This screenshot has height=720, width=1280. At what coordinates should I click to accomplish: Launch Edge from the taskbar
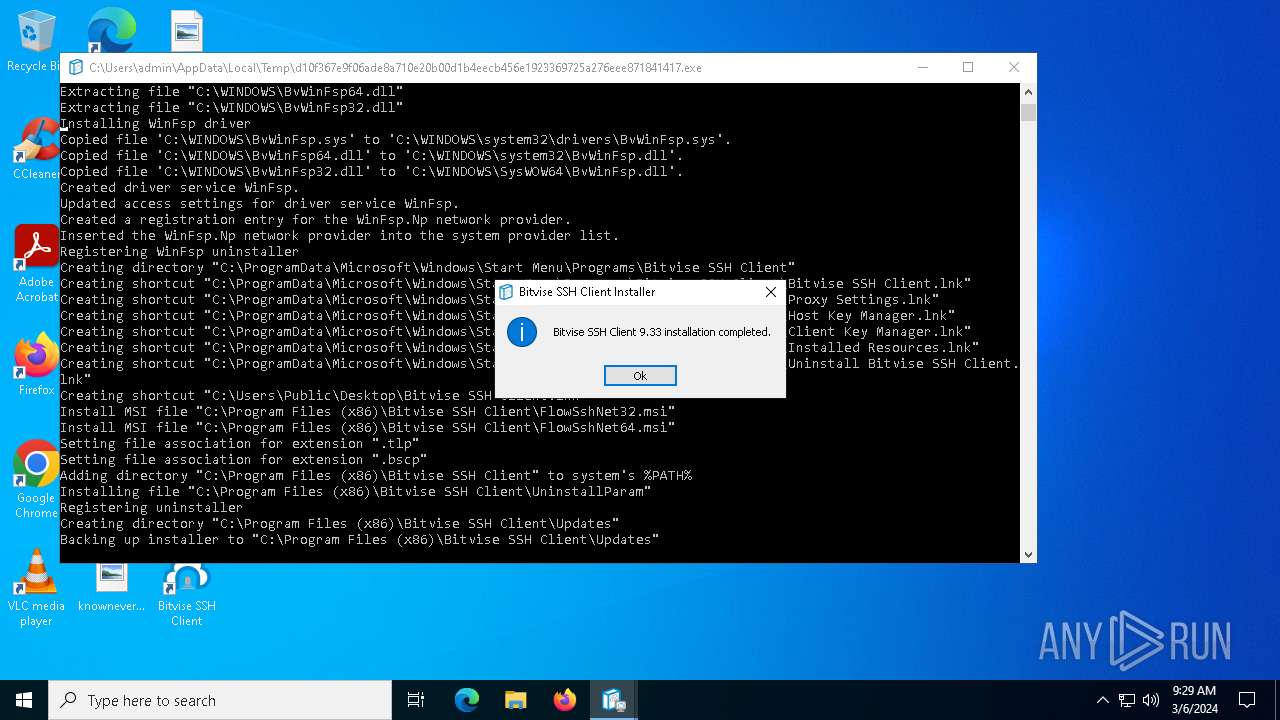click(x=467, y=700)
